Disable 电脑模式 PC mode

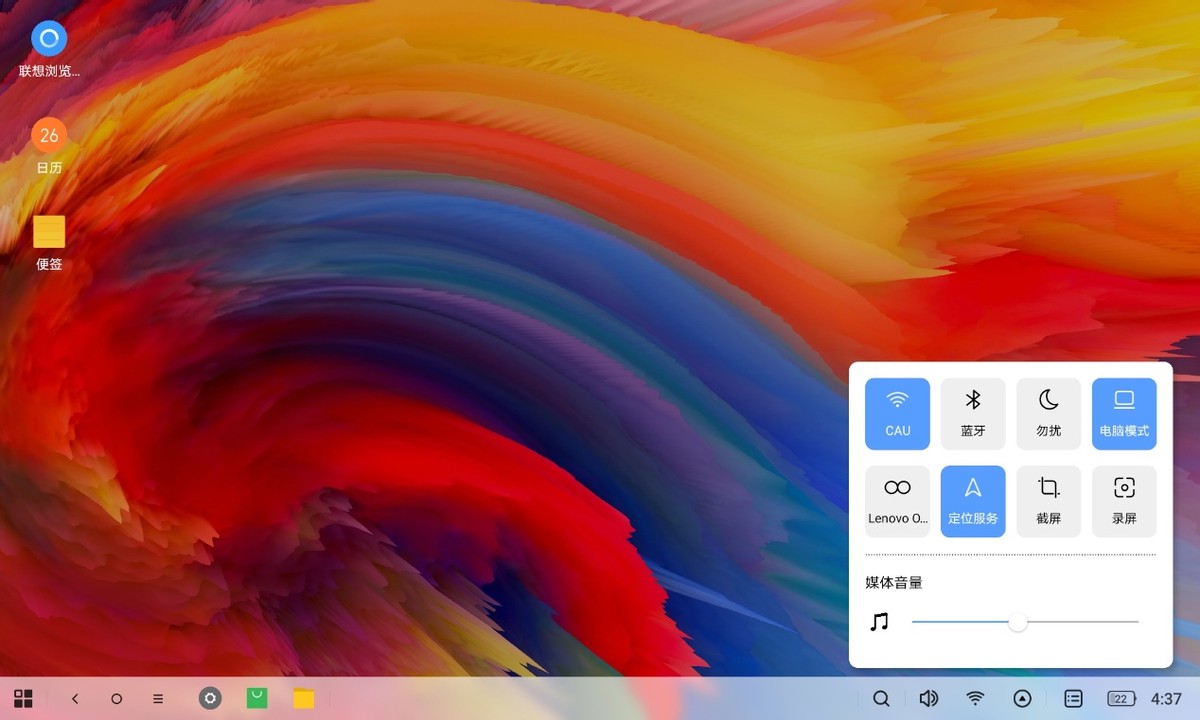pos(1124,413)
